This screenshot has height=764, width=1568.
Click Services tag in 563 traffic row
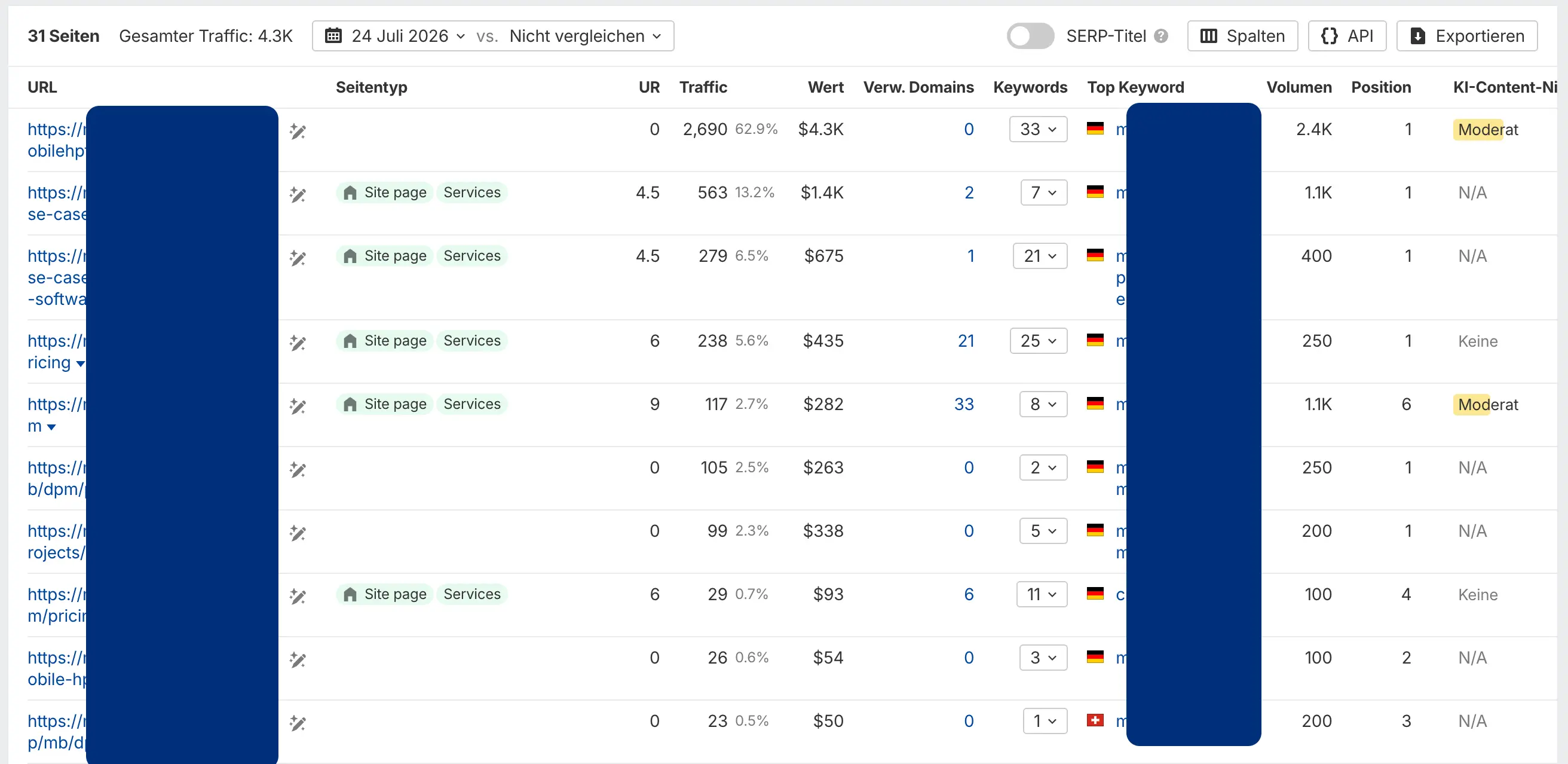point(471,192)
